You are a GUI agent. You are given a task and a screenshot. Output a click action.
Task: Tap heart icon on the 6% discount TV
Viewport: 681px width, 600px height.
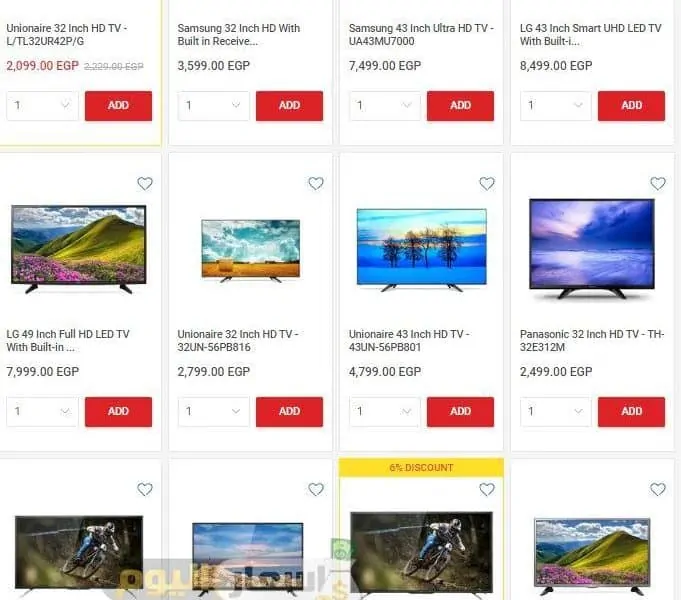point(487,490)
